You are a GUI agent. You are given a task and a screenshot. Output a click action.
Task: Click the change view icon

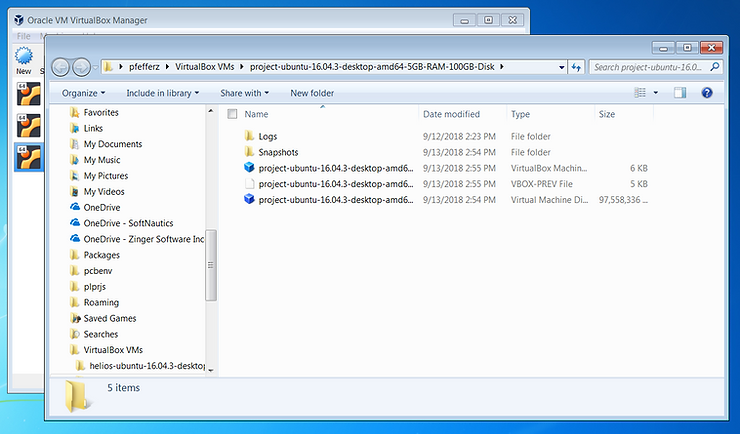tap(640, 92)
